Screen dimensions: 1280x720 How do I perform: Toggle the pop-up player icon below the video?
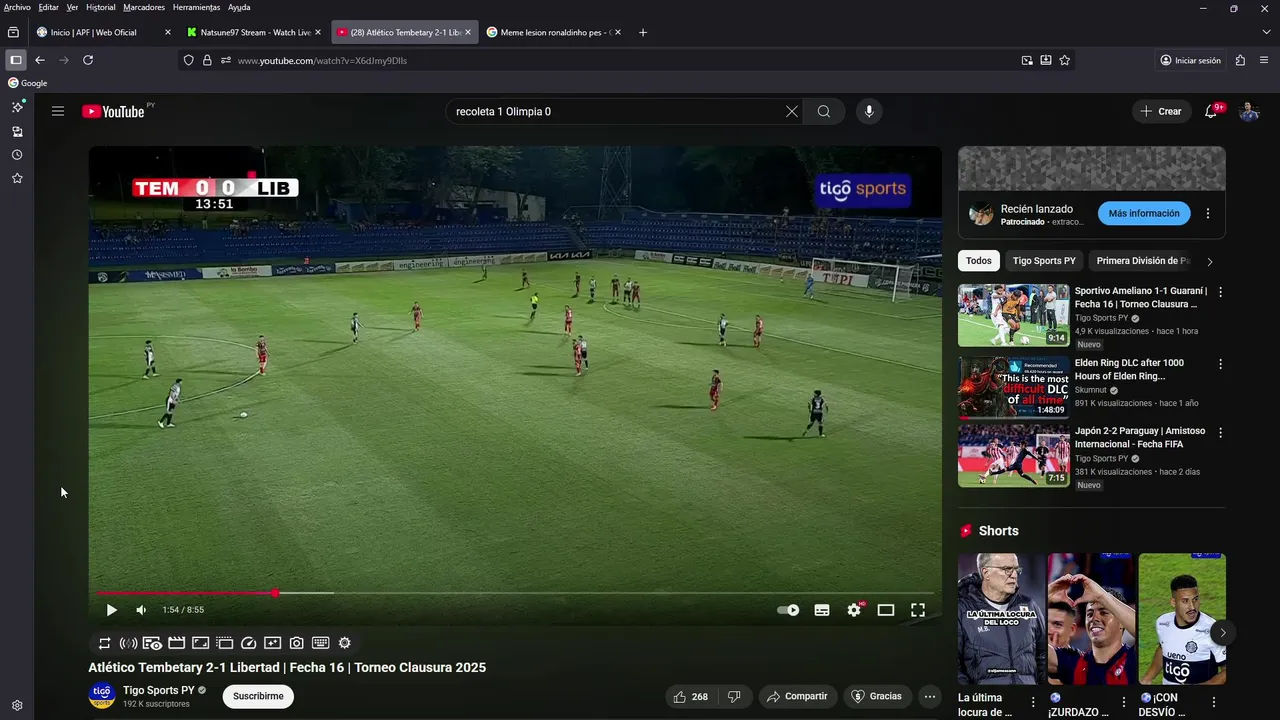click(x=224, y=643)
